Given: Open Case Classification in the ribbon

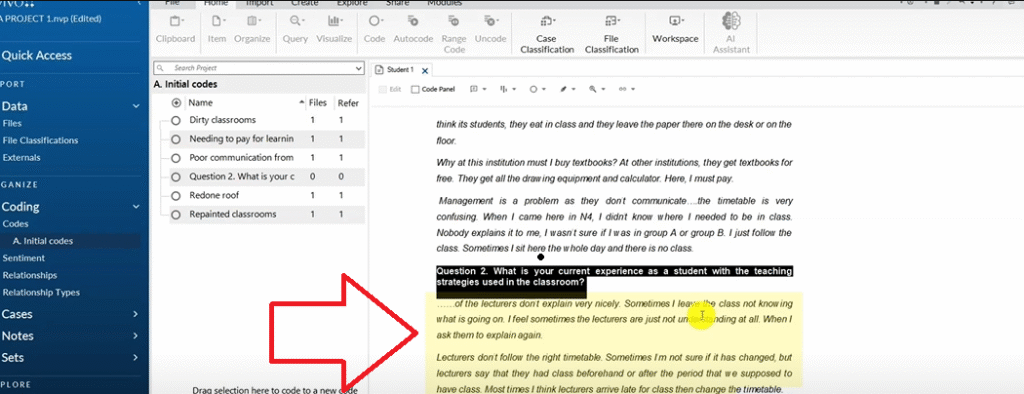Looking at the screenshot, I should pyautogui.click(x=547, y=34).
